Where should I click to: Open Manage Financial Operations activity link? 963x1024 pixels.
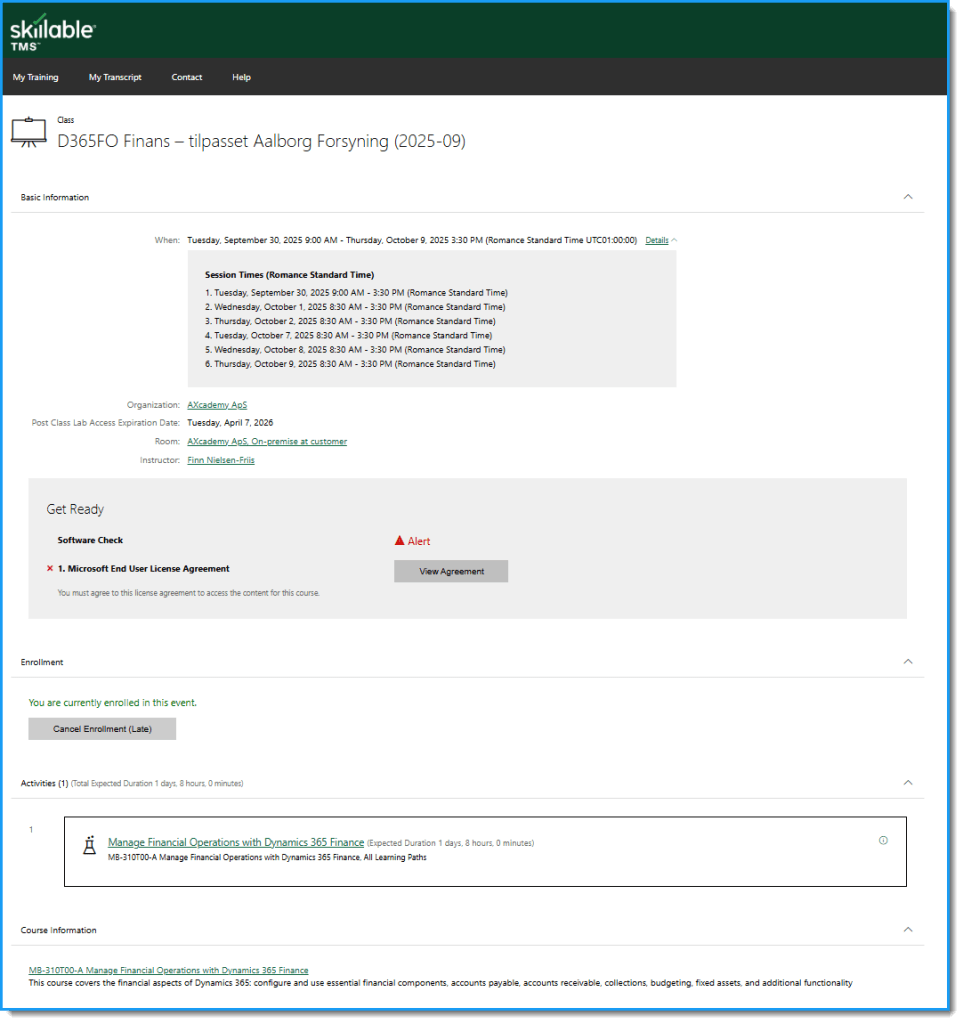(235, 843)
